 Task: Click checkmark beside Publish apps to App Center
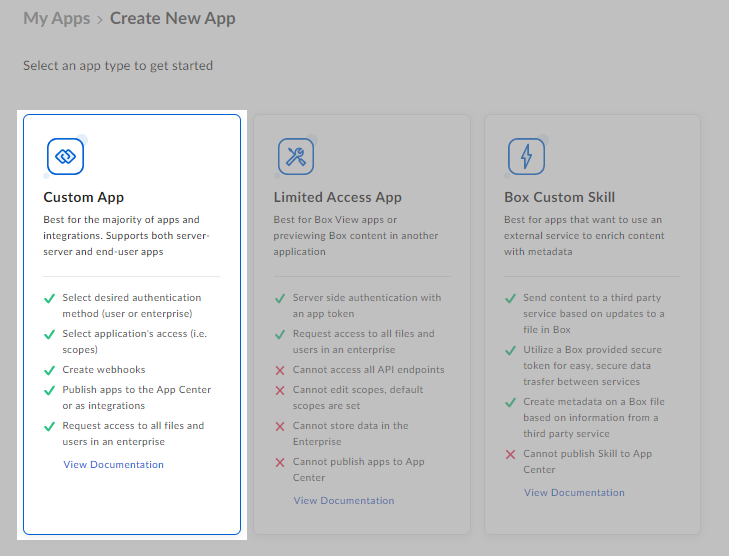(49, 390)
